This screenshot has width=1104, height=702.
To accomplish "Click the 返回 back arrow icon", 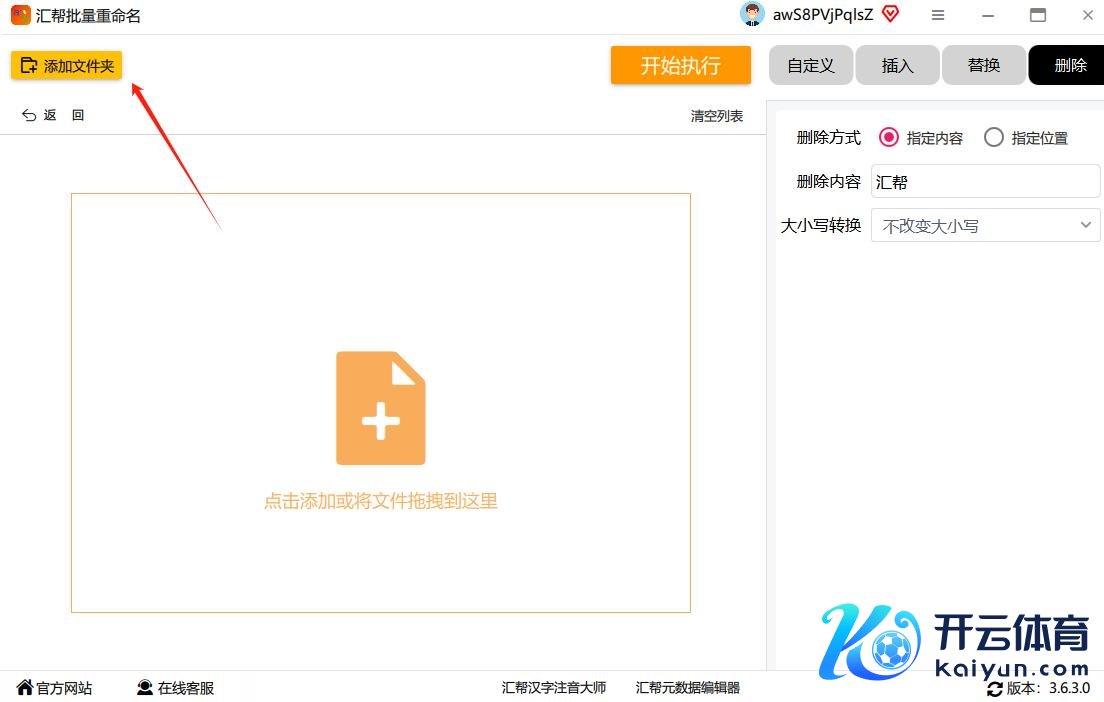I will click(x=29, y=116).
